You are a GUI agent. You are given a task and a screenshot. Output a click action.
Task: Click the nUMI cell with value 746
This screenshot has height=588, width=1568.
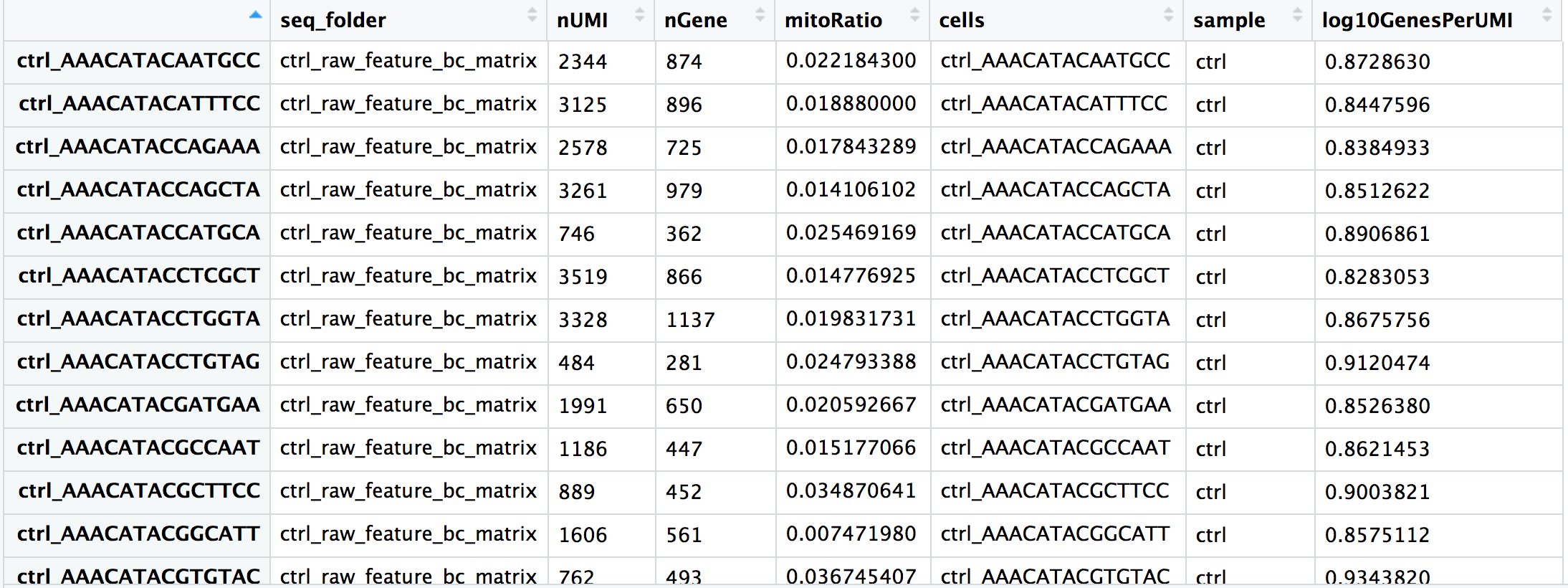pyautogui.click(x=576, y=234)
